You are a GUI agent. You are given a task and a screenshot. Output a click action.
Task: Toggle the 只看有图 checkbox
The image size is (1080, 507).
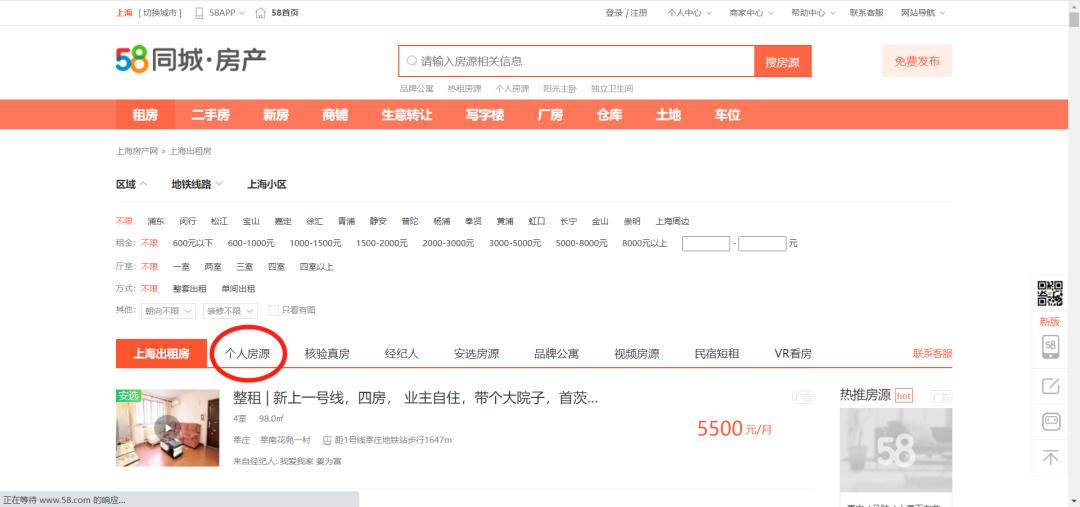pos(273,311)
